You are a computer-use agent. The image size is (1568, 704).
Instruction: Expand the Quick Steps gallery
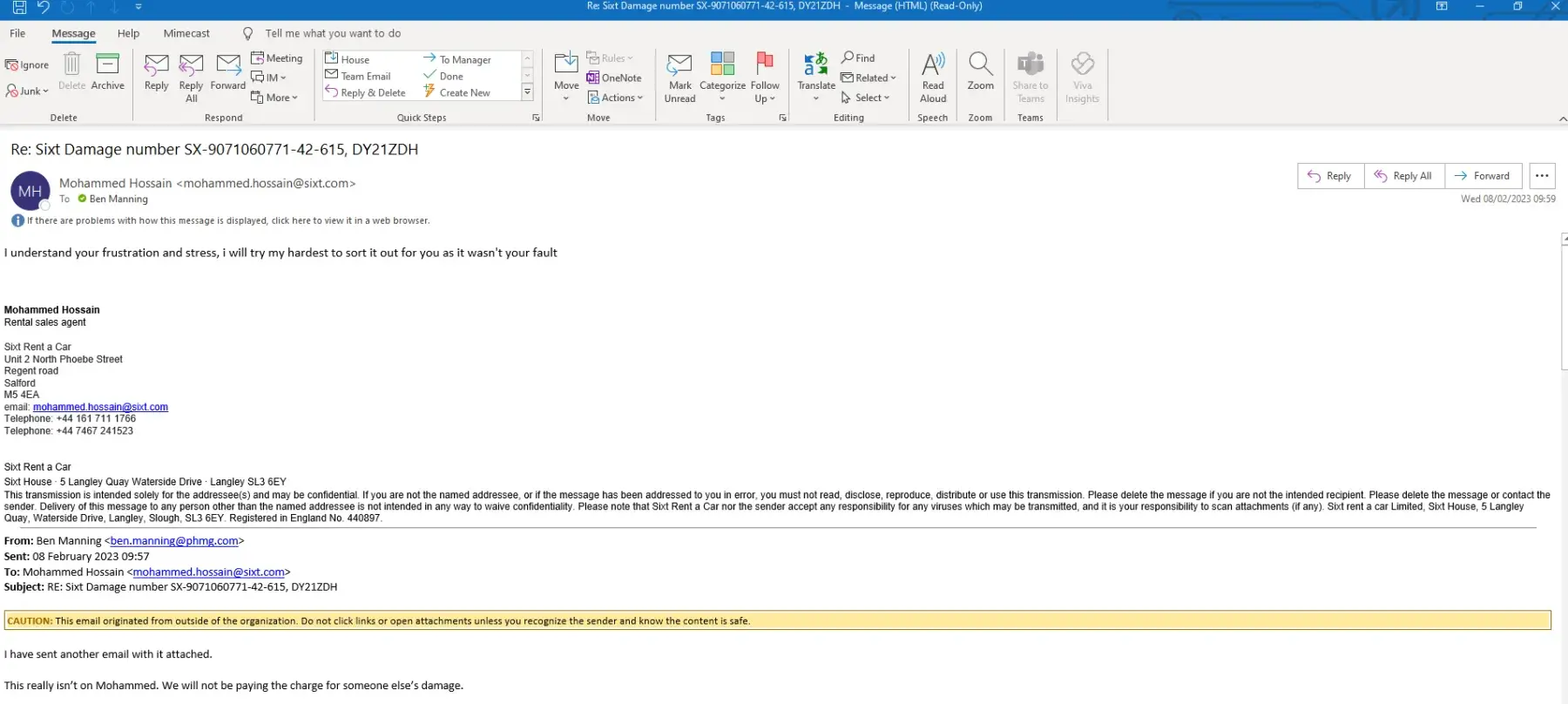point(527,92)
